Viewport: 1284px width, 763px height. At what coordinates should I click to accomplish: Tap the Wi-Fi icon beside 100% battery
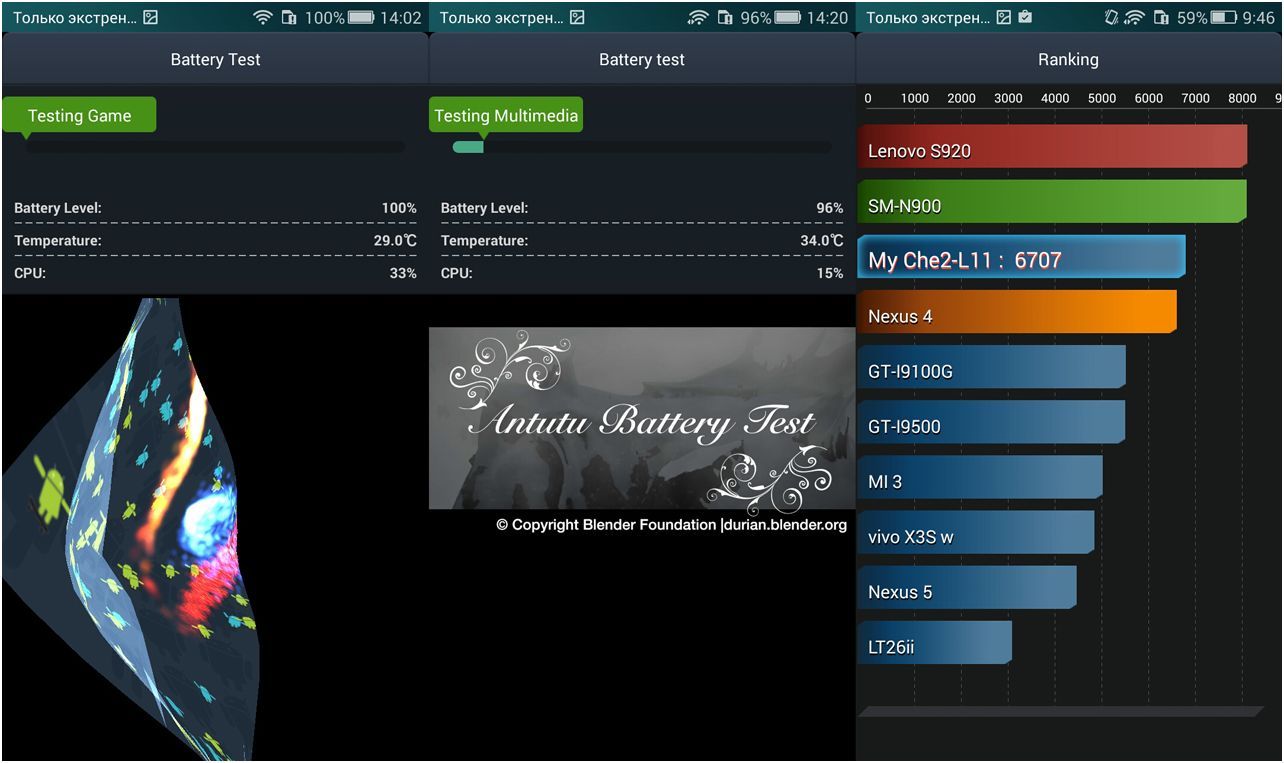tap(263, 18)
